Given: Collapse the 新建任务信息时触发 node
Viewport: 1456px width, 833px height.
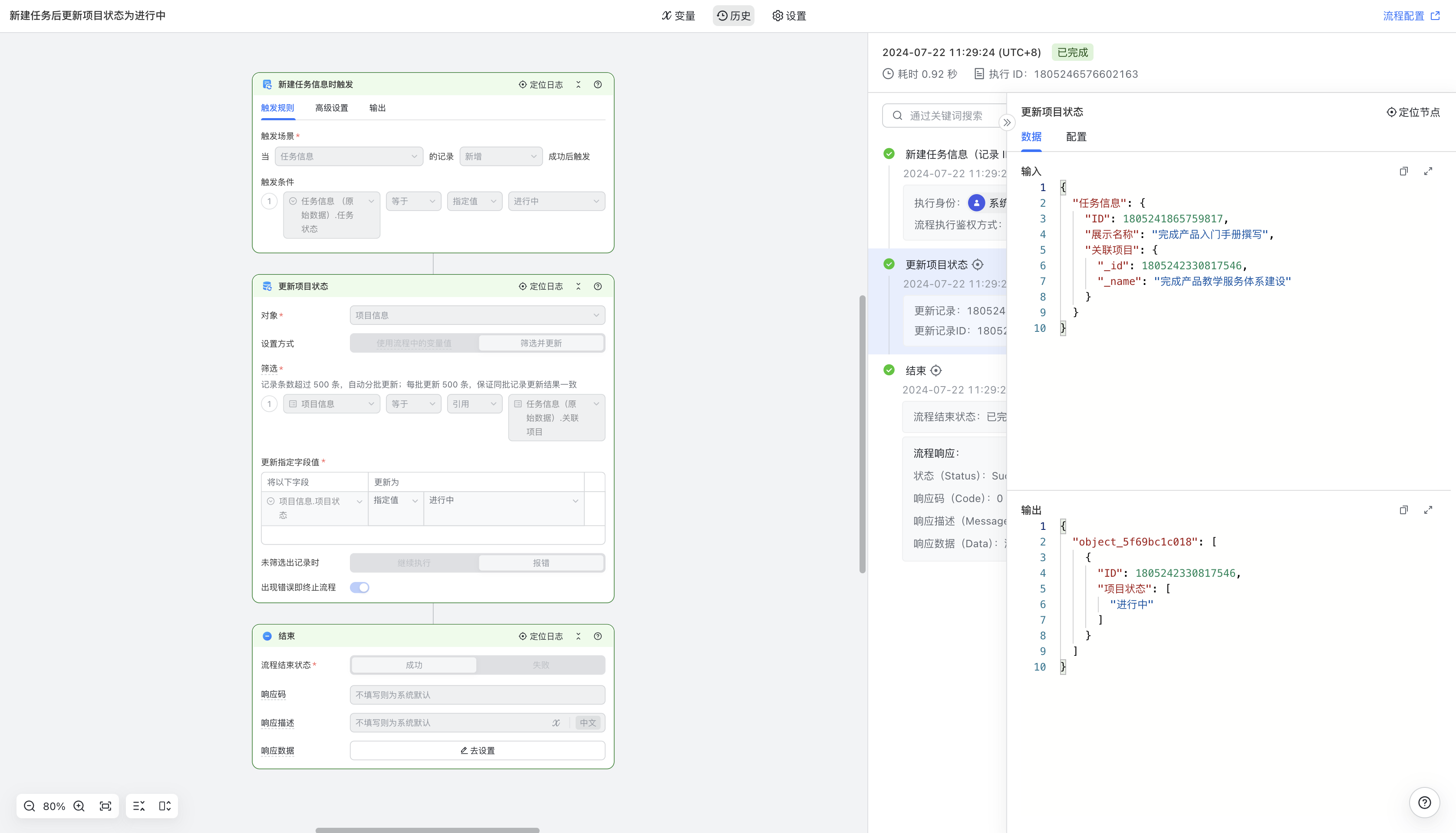Looking at the screenshot, I should (x=578, y=85).
